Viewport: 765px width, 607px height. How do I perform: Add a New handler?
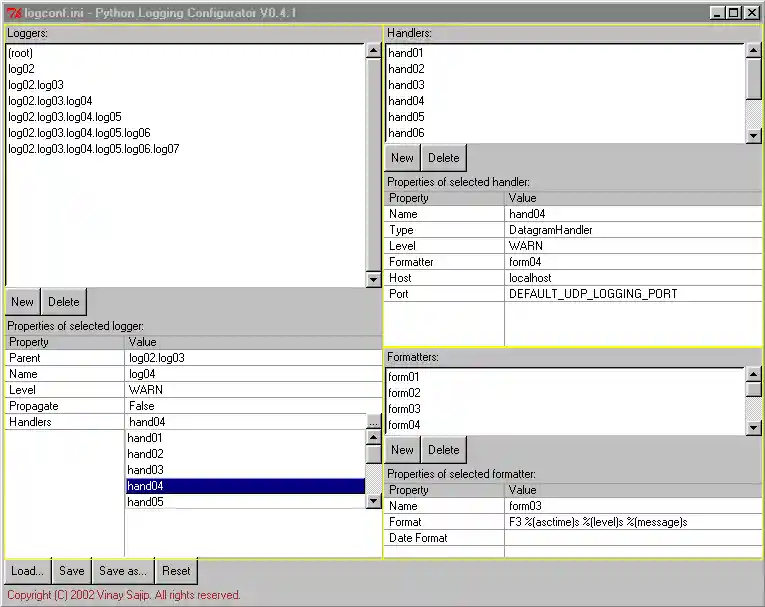pos(402,158)
